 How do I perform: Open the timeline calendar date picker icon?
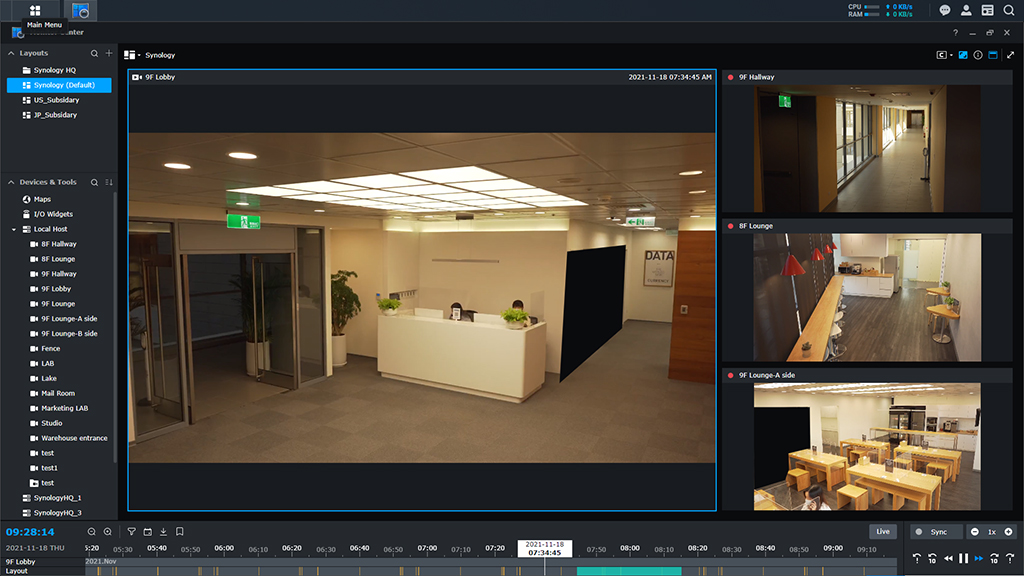point(147,532)
